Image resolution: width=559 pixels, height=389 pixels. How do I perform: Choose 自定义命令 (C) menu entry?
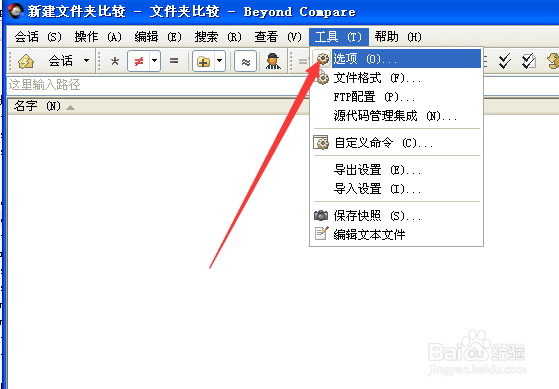pyautogui.click(x=396, y=143)
